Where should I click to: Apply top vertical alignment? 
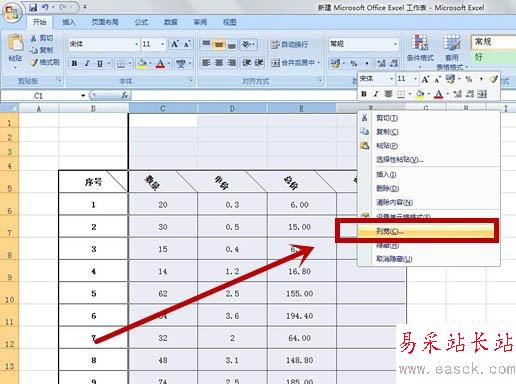point(206,44)
